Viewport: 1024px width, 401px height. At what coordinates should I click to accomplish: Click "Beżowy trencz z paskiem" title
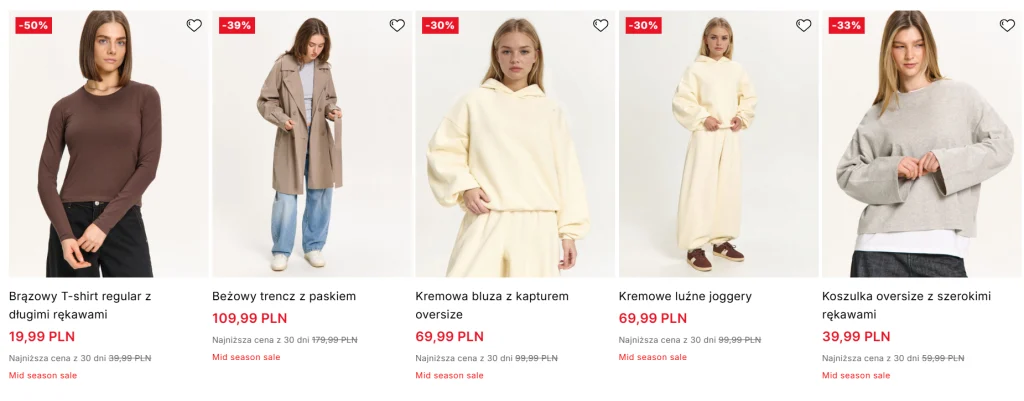[284, 296]
